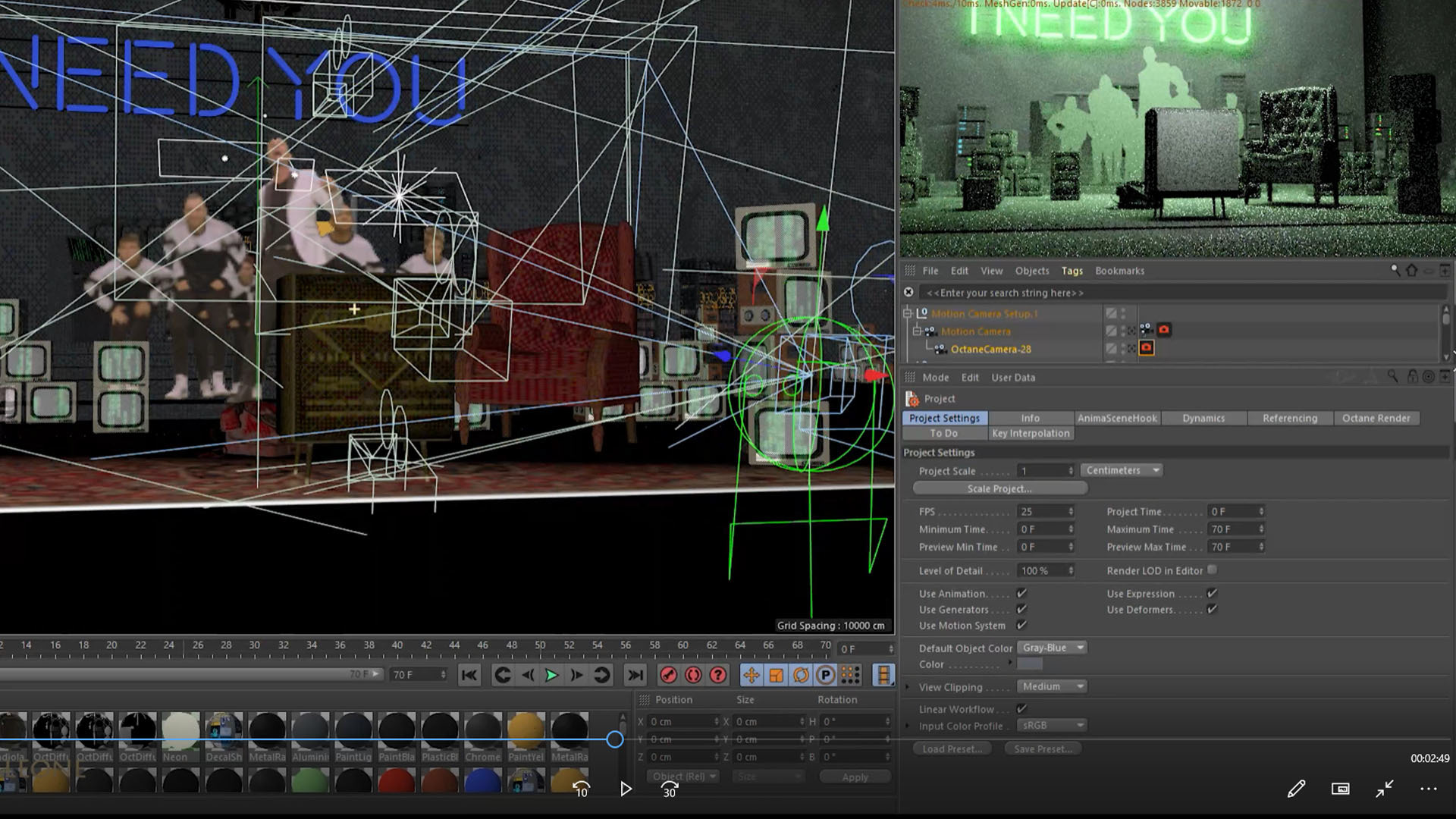Open the mini-view picture-in-picture icon
This screenshot has height=819, width=1456.
(1340, 789)
